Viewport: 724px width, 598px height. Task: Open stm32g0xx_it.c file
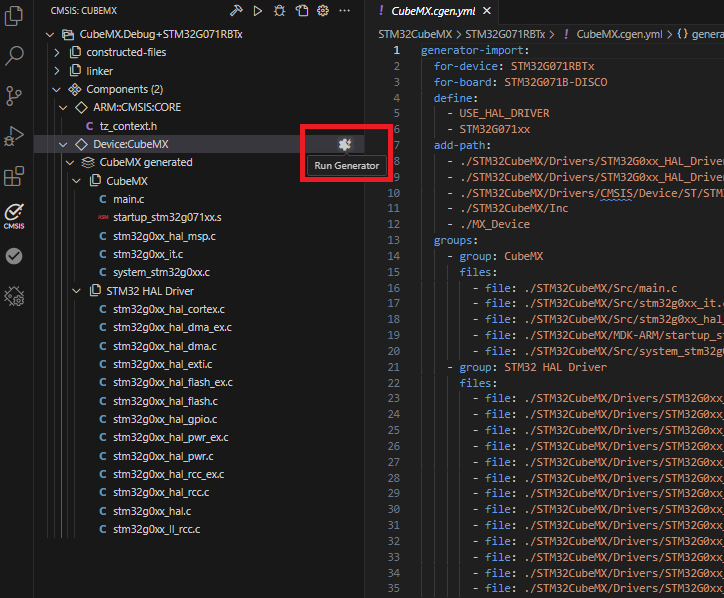click(148, 254)
